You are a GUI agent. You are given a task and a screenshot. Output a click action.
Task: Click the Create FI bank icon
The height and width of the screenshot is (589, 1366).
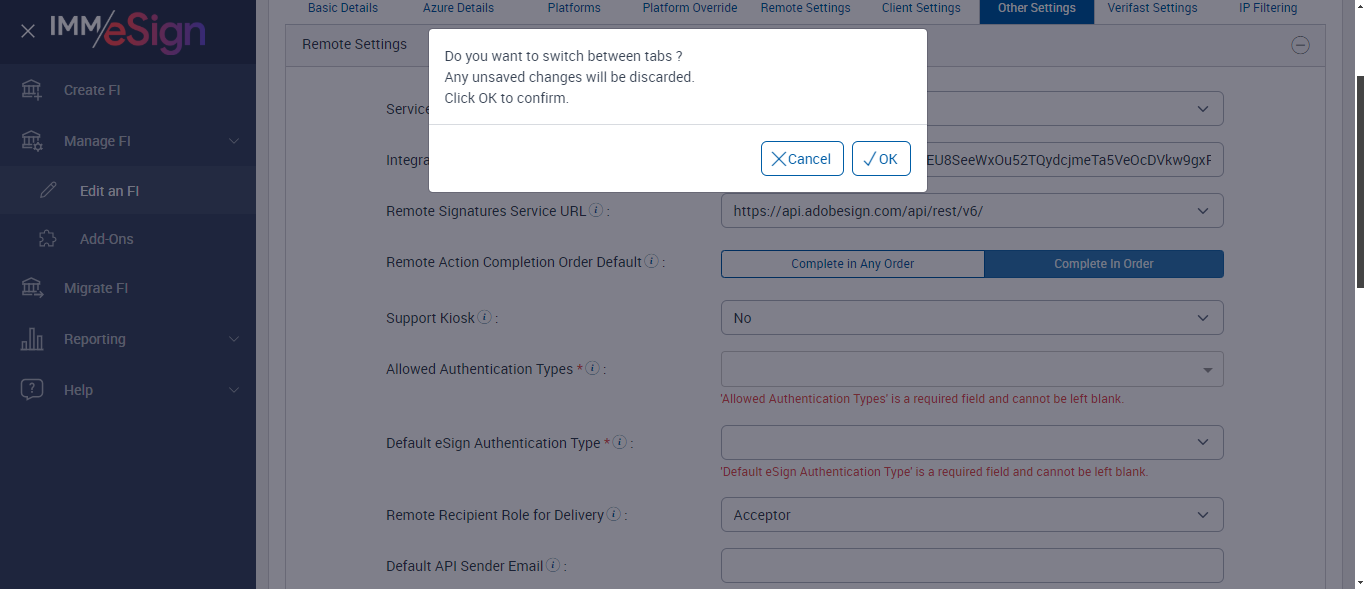(x=32, y=90)
